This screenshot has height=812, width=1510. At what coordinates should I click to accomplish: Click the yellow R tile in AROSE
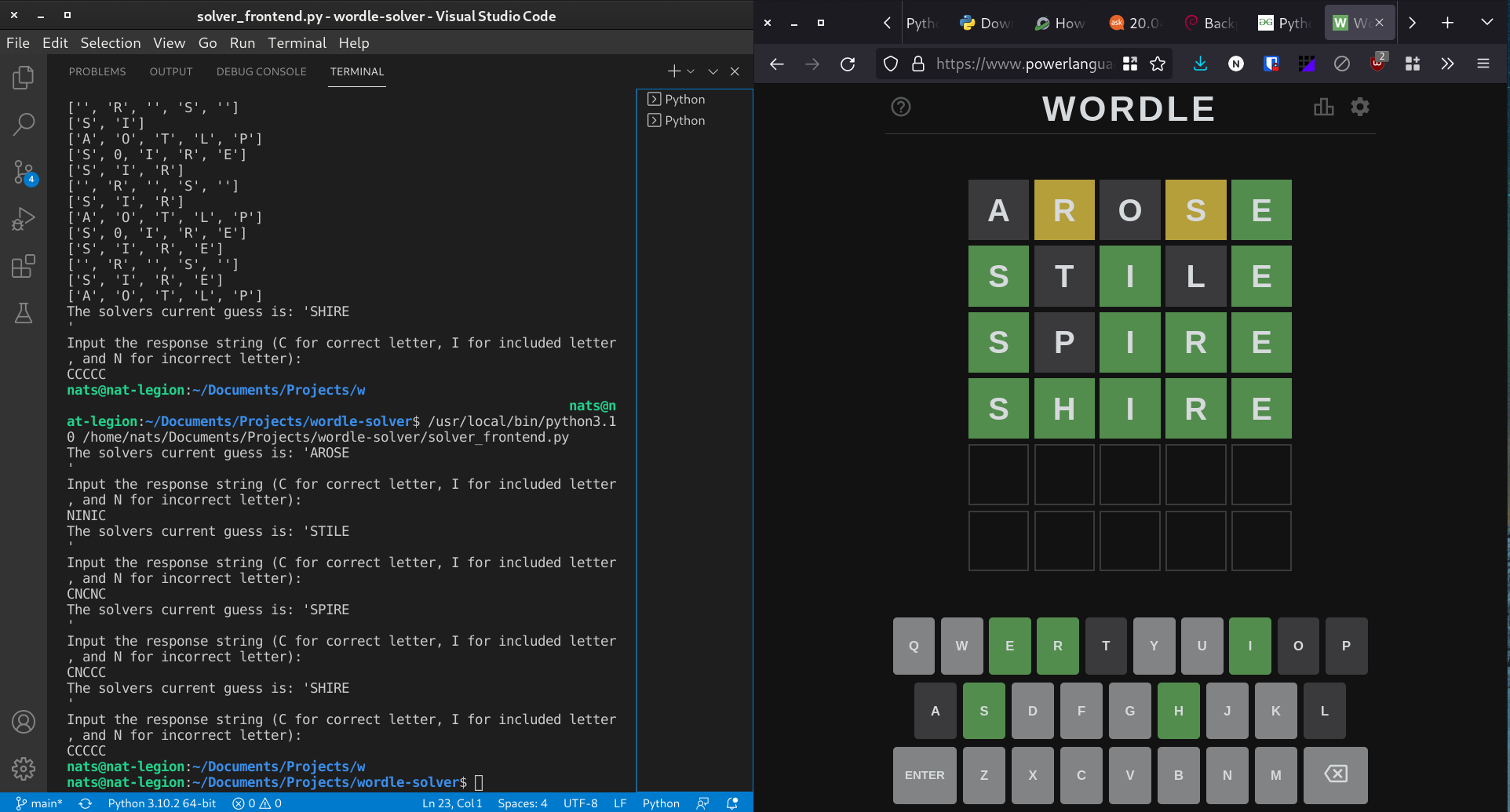(x=1063, y=210)
